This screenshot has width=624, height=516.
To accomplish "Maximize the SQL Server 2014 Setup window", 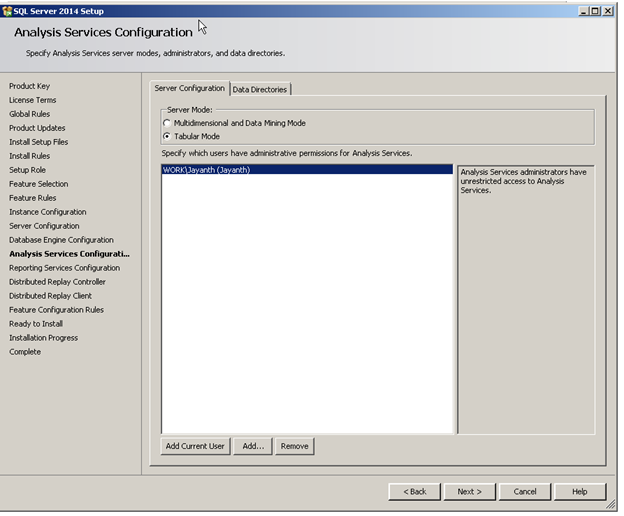I will [595, 11].
